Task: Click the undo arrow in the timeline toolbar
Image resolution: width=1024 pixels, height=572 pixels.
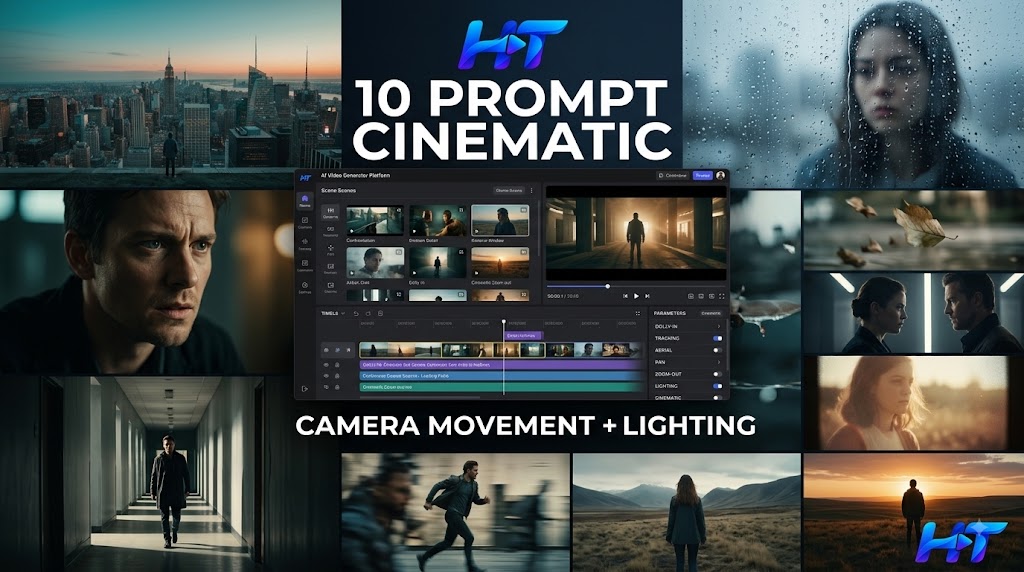Action: click(x=356, y=313)
